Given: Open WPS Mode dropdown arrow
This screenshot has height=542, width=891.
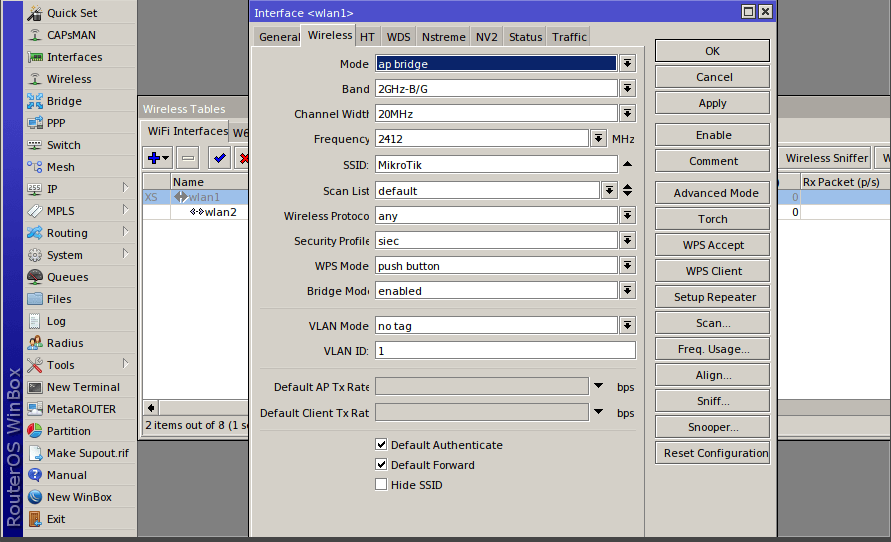Looking at the screenshot, I should click(627, 266).
